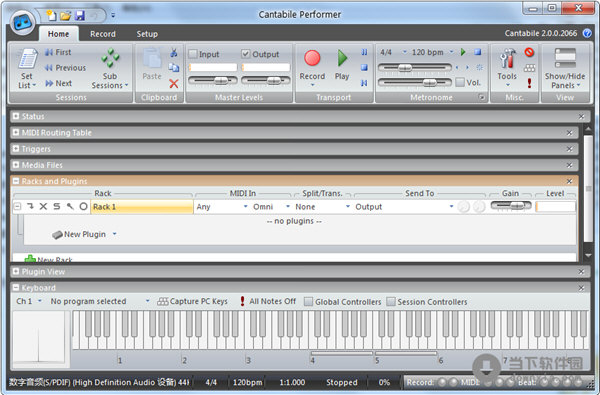
Task: Click the red prohibited icon in Misc
Action: point(529,52)
